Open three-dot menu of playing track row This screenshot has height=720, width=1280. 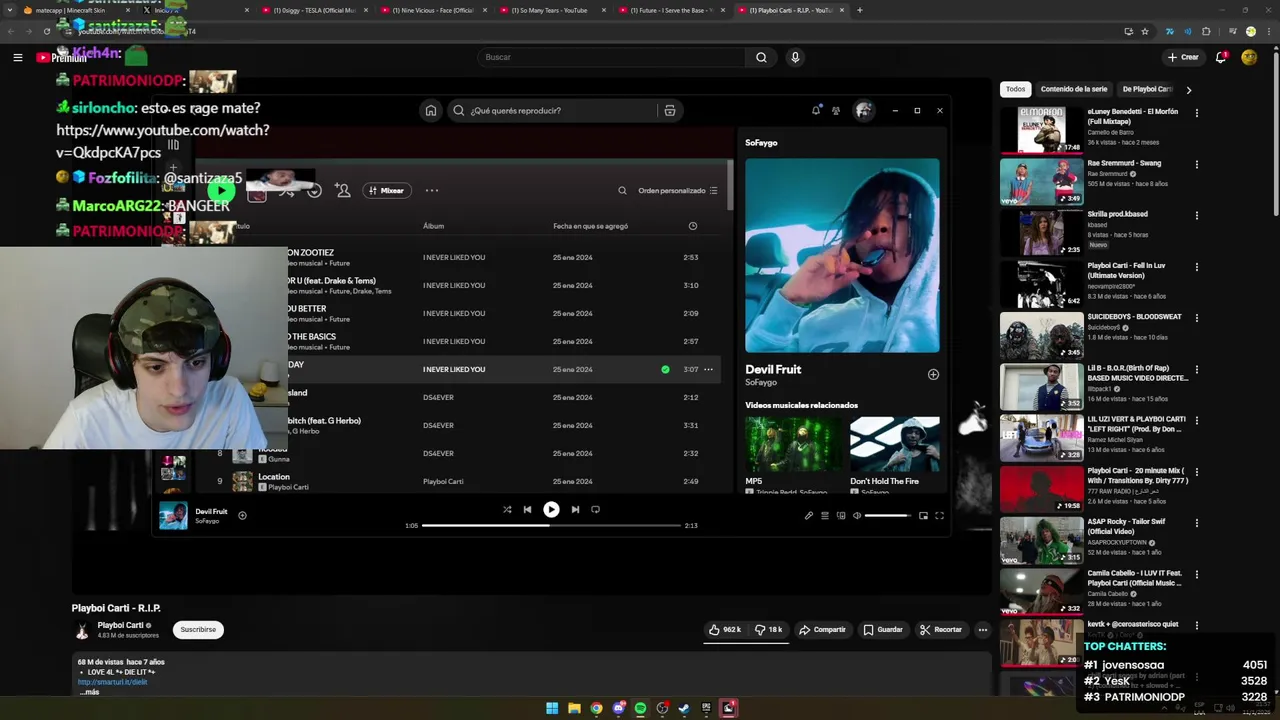point(708,369)
